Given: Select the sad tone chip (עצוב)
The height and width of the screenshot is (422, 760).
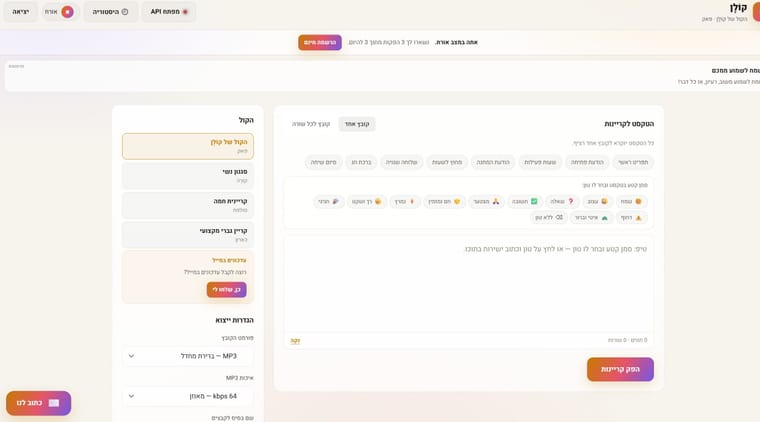Looking at the screenshot, I should point(597,202).
